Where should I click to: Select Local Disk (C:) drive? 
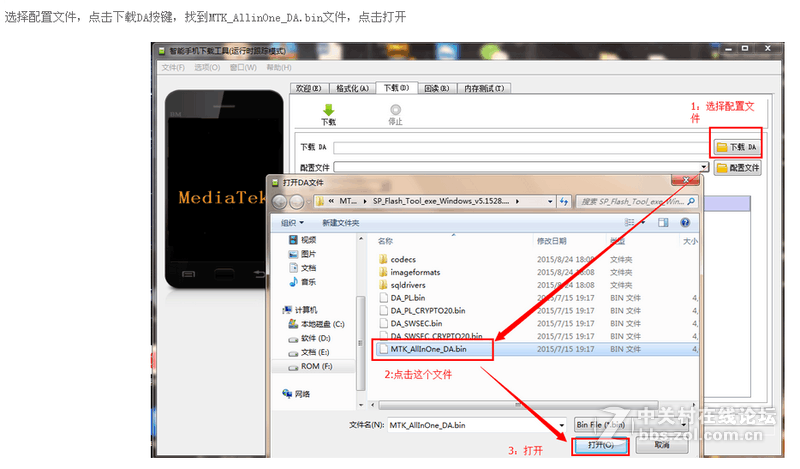click(317, 324)
